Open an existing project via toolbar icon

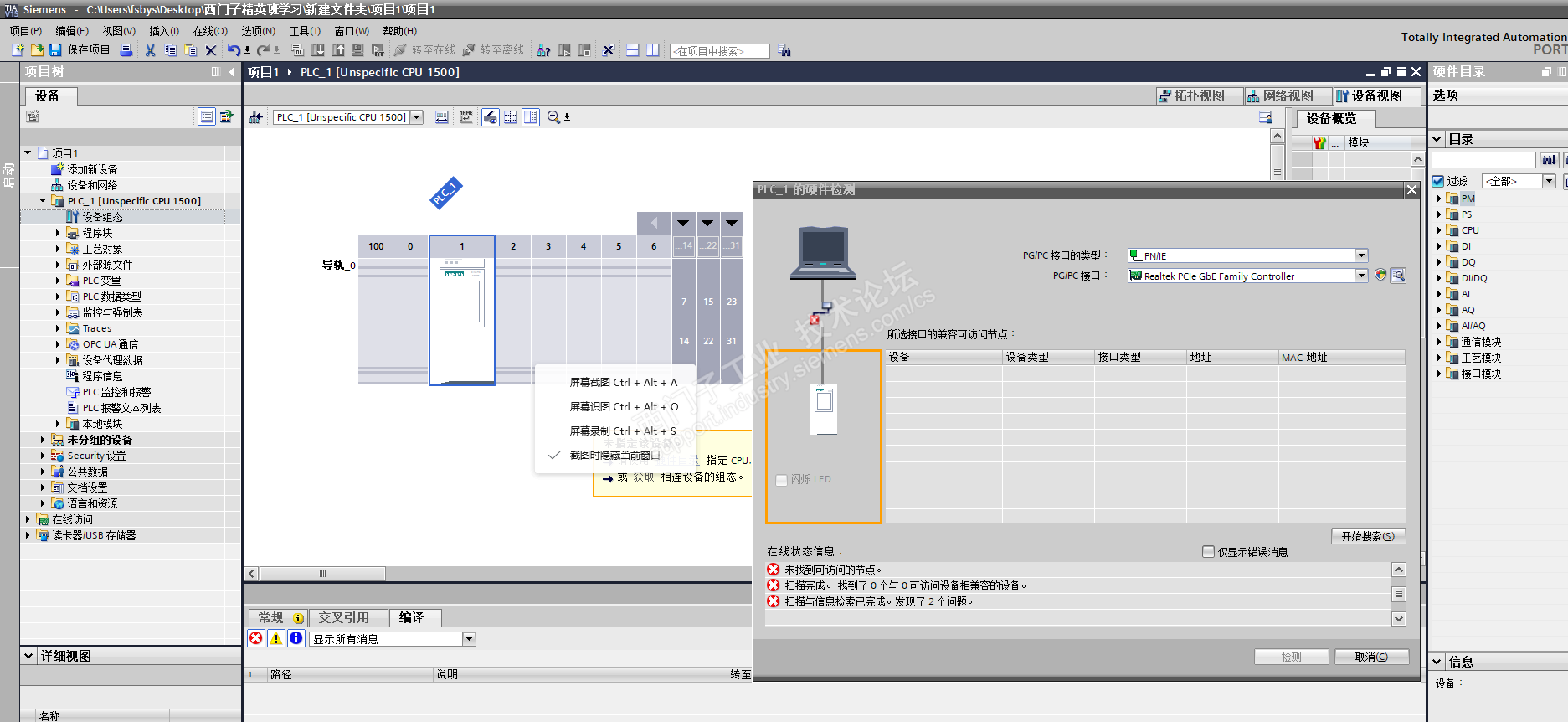tap(37, 50)
